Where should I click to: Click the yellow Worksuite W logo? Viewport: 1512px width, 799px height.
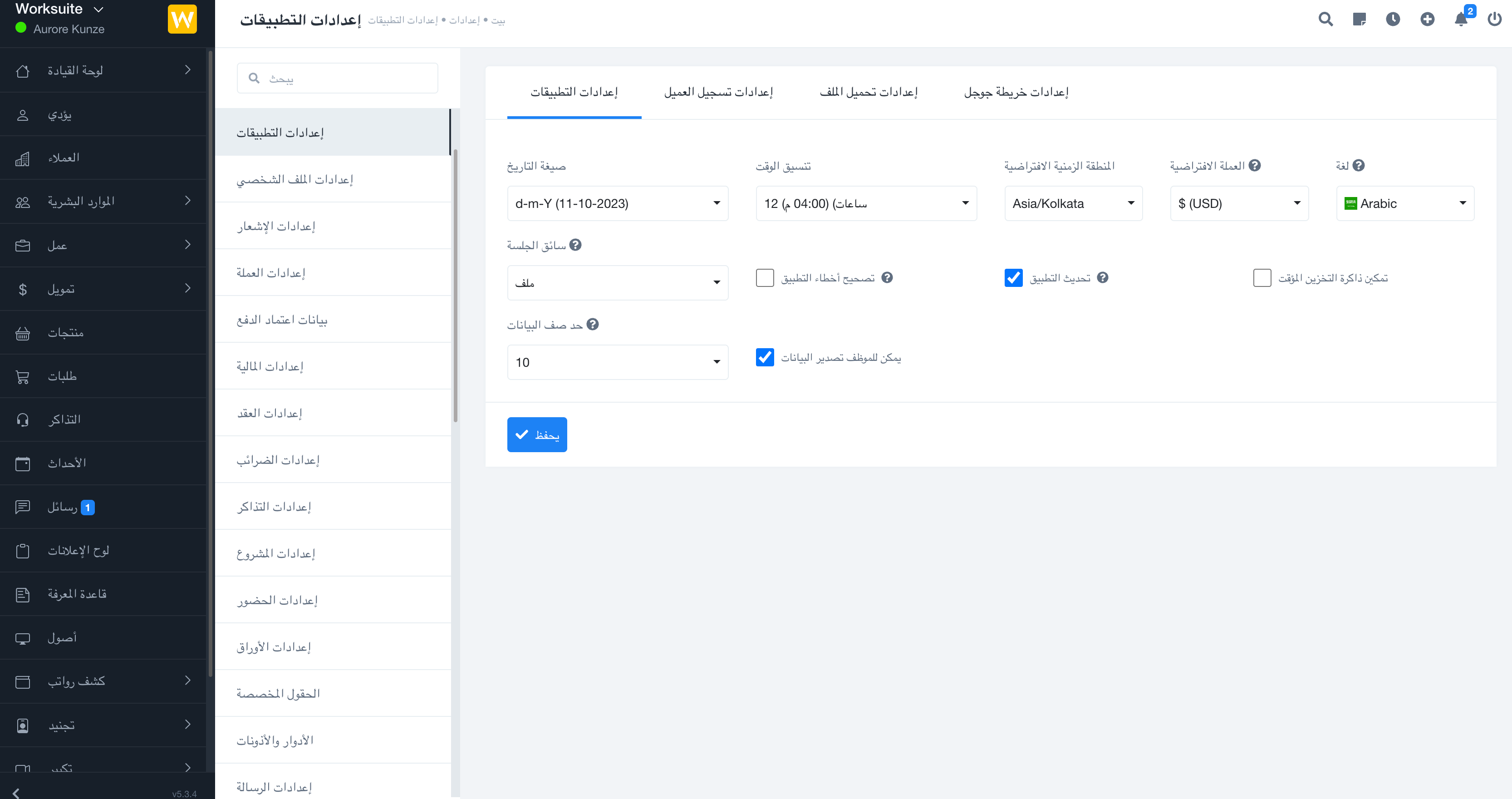[182, 20]
